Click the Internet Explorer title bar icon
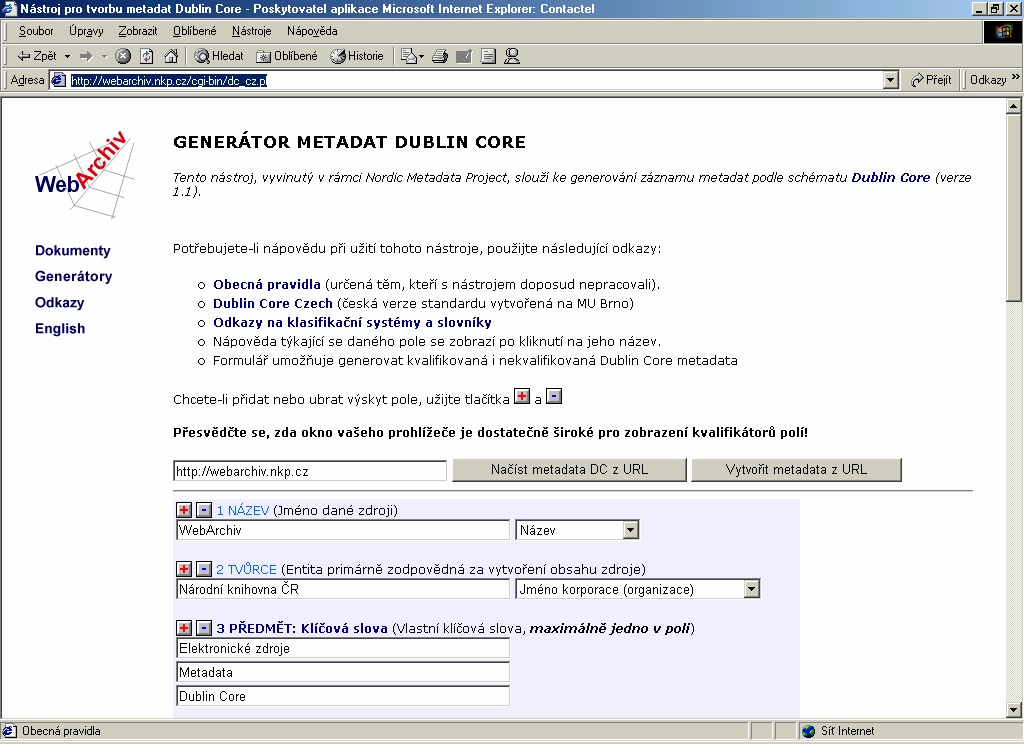The image size is (1024, 744). pyautogui.click(x=9, y=8)
